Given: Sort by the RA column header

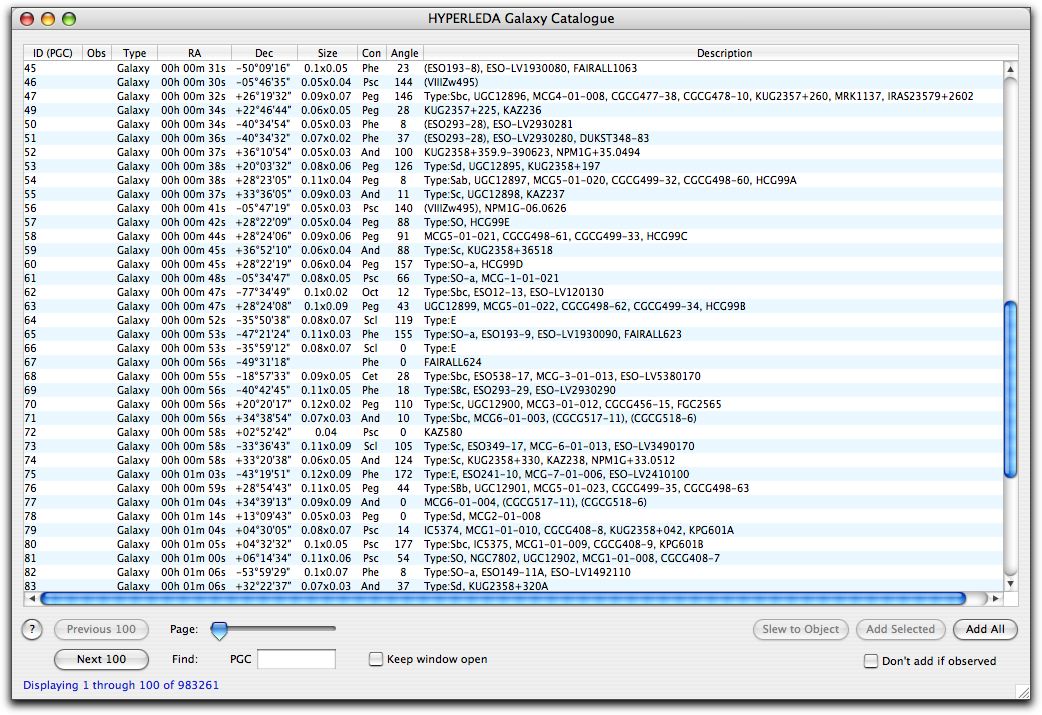Looking at the screenshot, I should [194, 53].
